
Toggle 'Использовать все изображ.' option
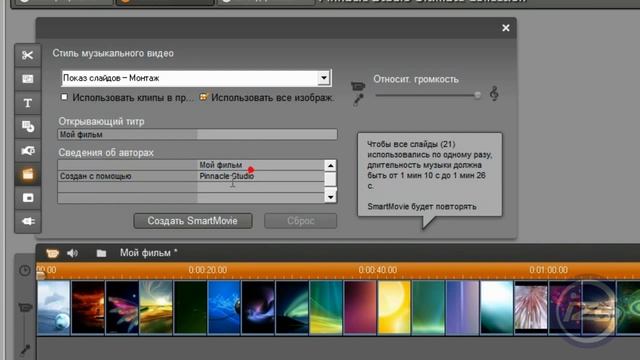click(203, 97)
